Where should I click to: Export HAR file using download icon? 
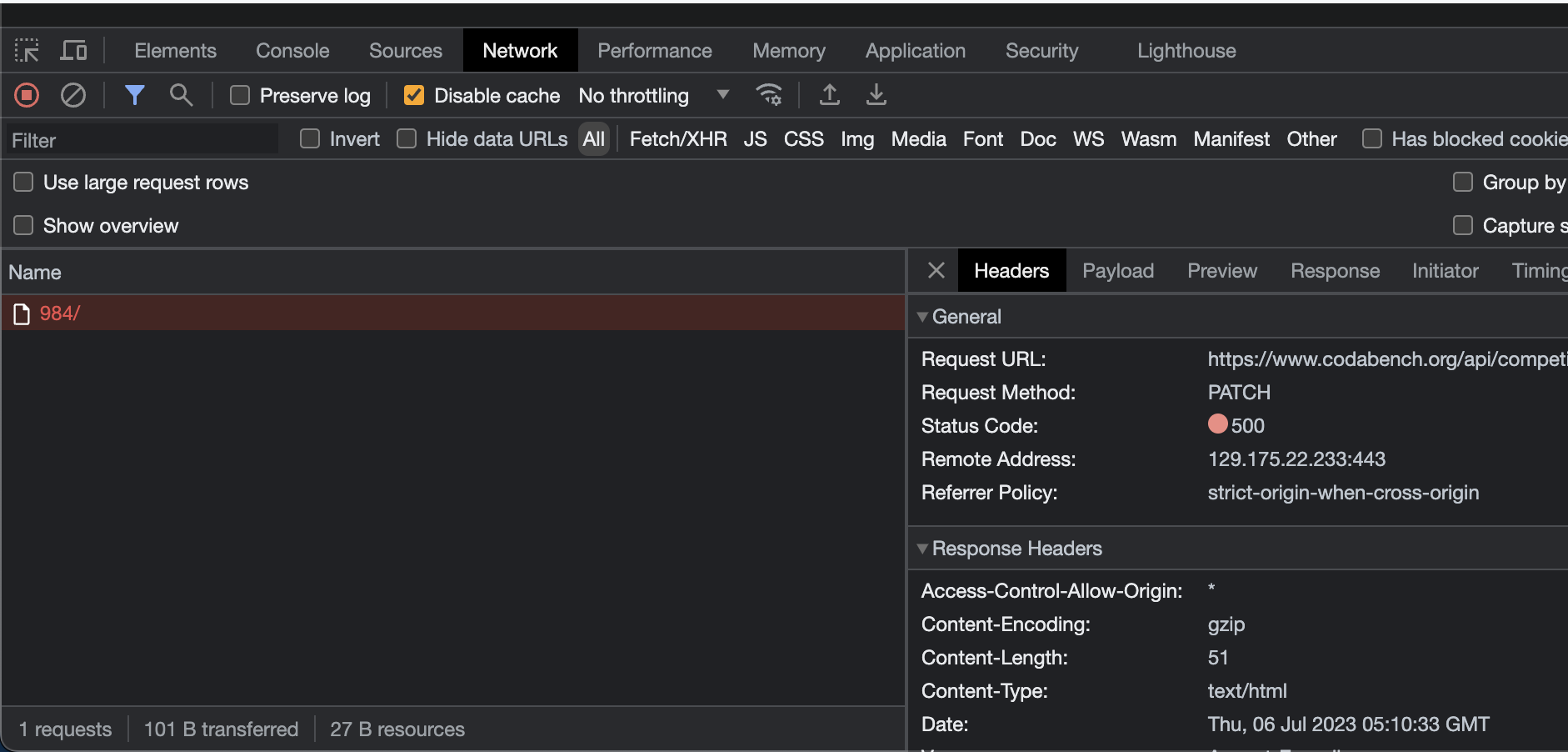point(876,95)
